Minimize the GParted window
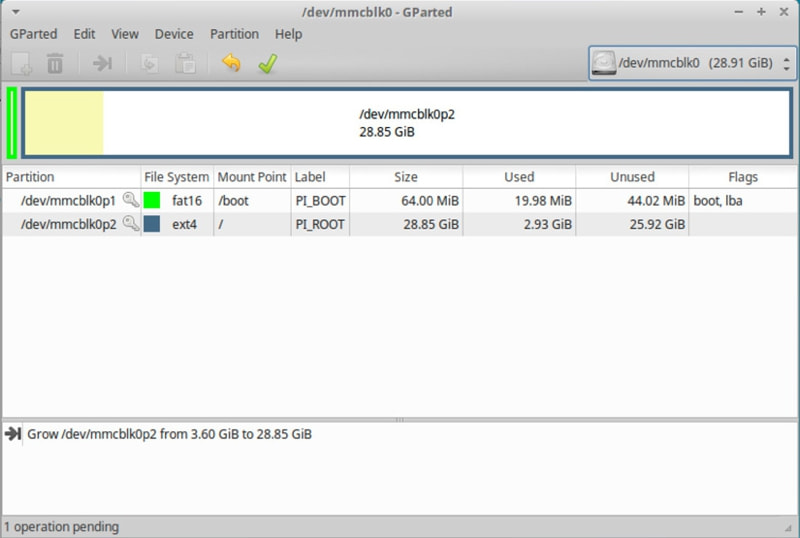Image resolution: width=800 pixels, height=538 pixels. coord(738,12)
